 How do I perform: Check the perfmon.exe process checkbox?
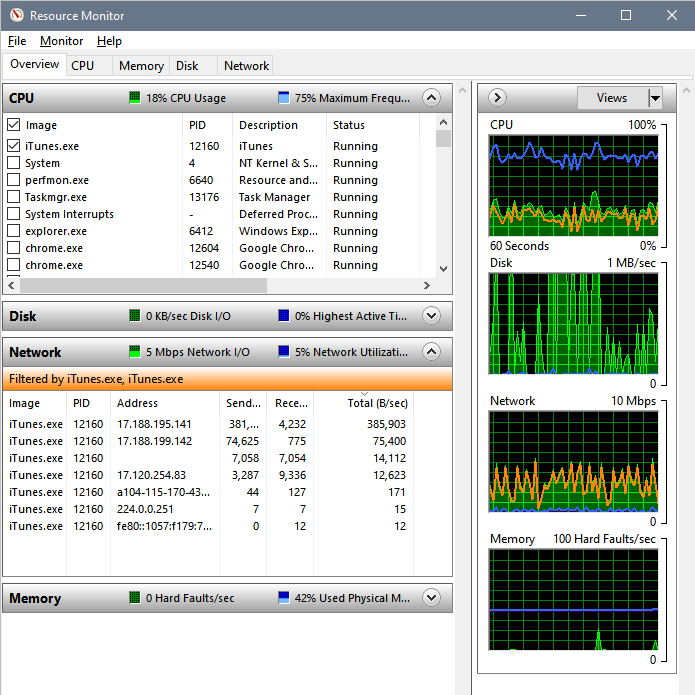tap(14, 180)
